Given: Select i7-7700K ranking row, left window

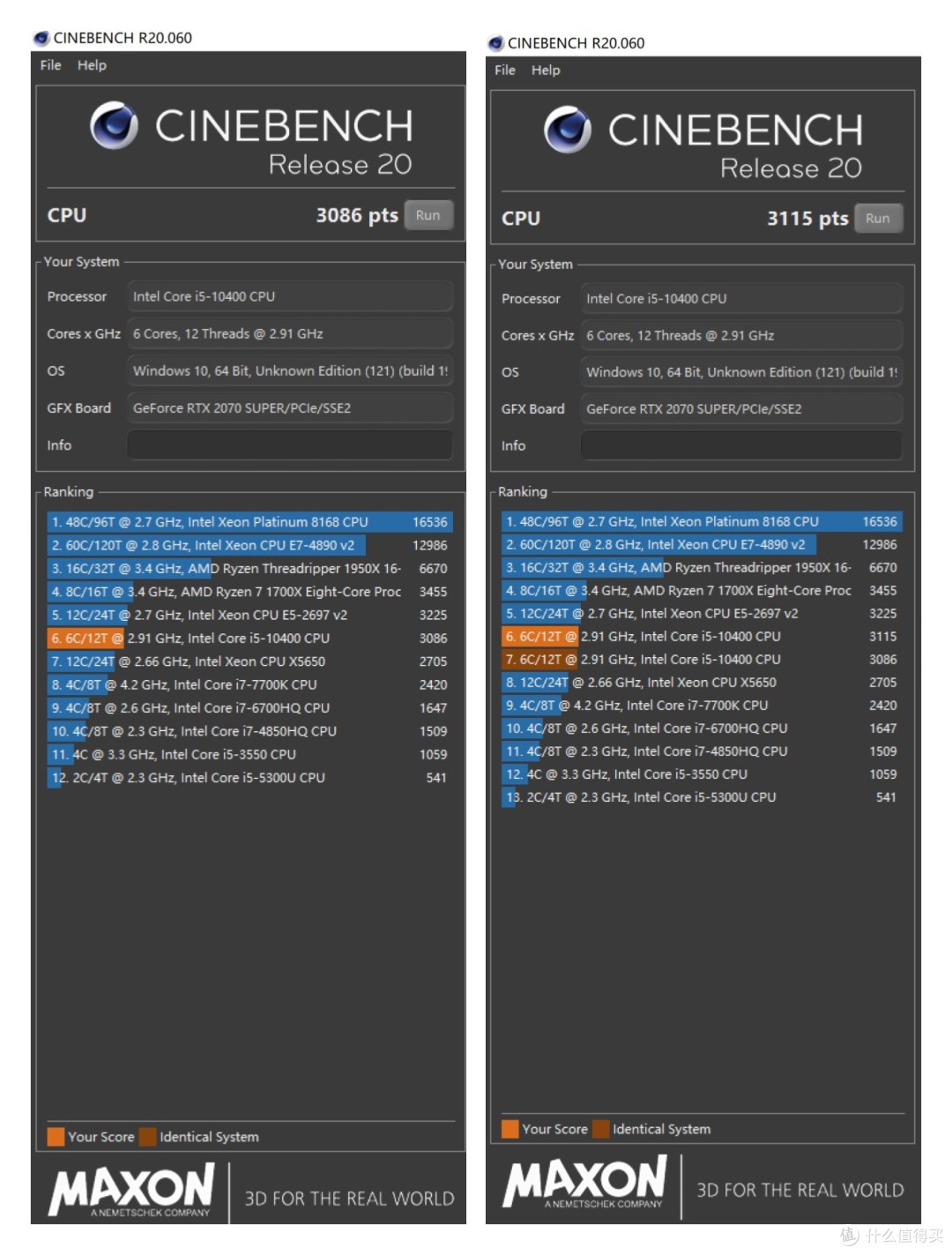Looking at the screenshot, I should 249,684.
